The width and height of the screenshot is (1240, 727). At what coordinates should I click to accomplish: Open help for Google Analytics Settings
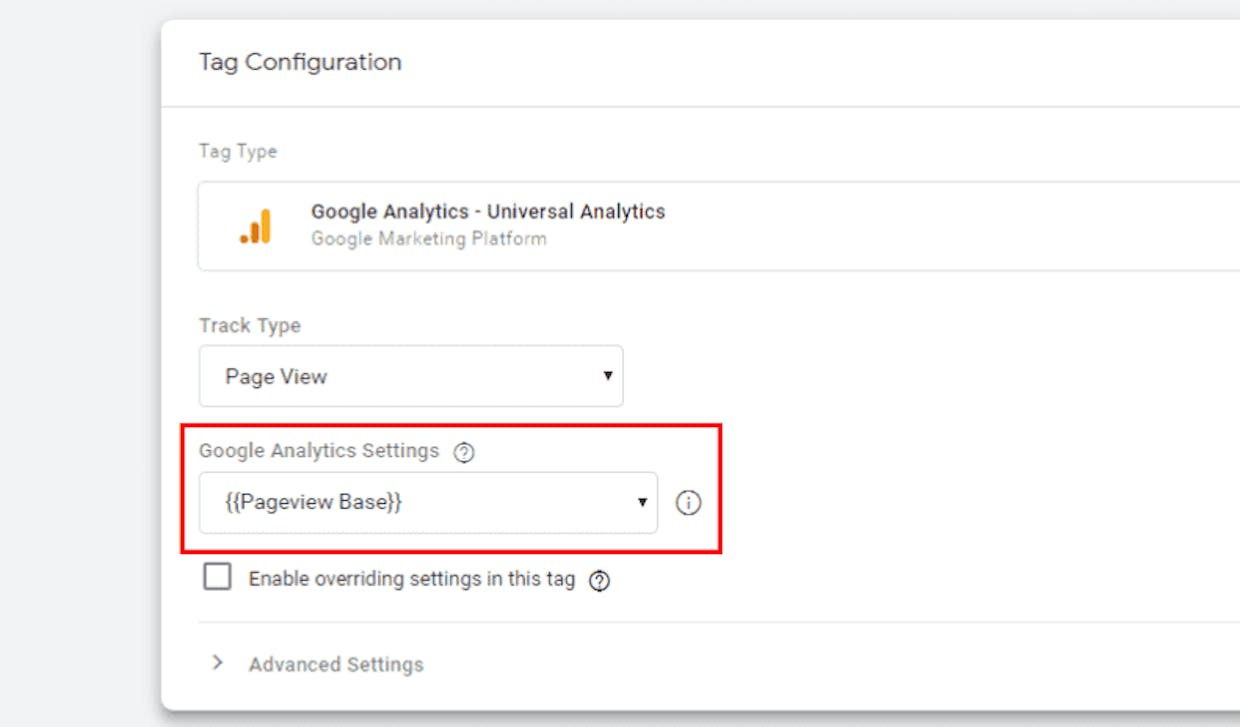464,452
